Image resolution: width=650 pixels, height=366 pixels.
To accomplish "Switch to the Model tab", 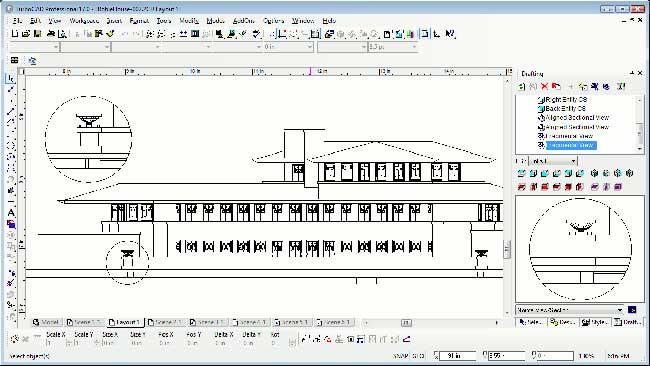I will [46, 322].
